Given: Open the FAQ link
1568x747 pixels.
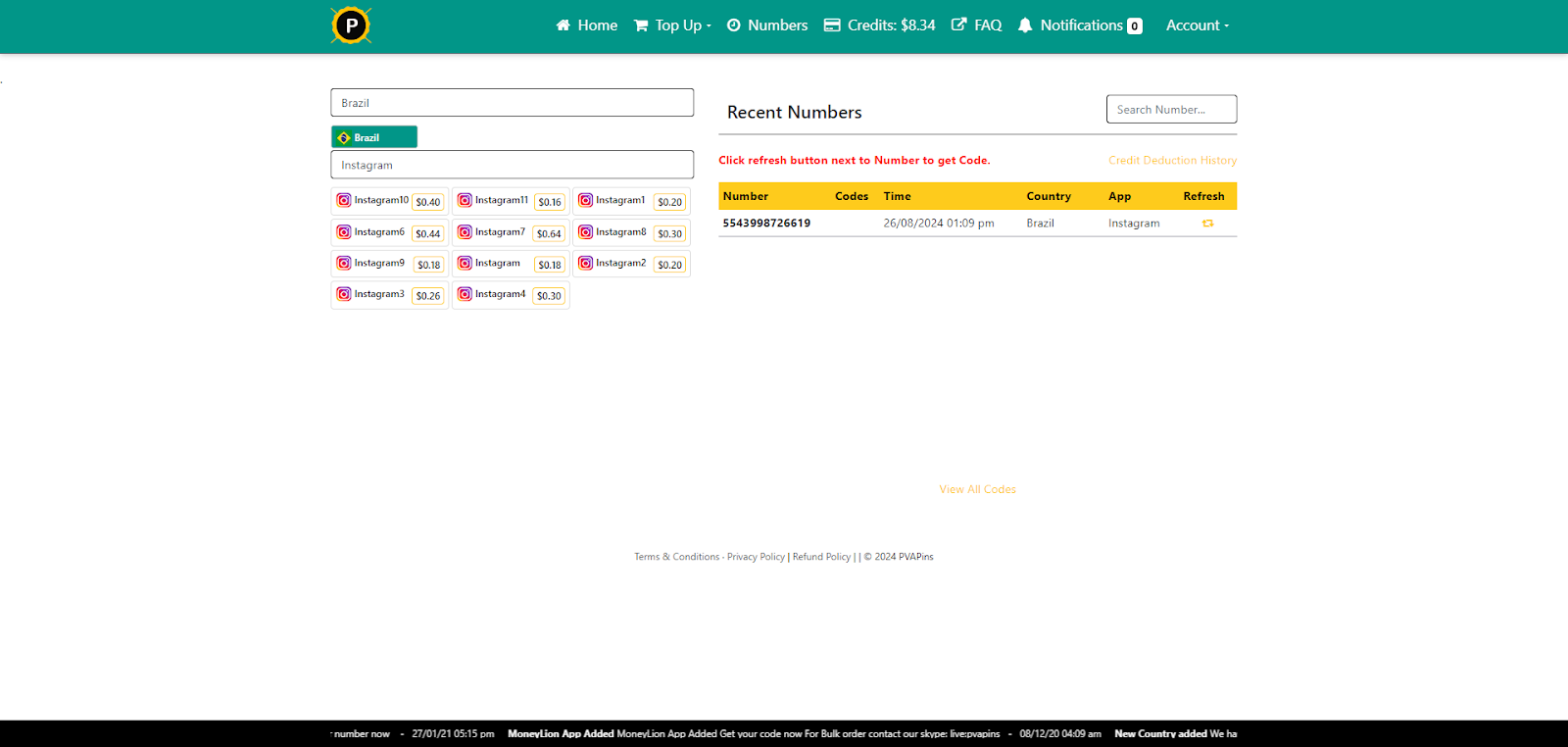Looking at the screenshot, I should tap(977, 25).
